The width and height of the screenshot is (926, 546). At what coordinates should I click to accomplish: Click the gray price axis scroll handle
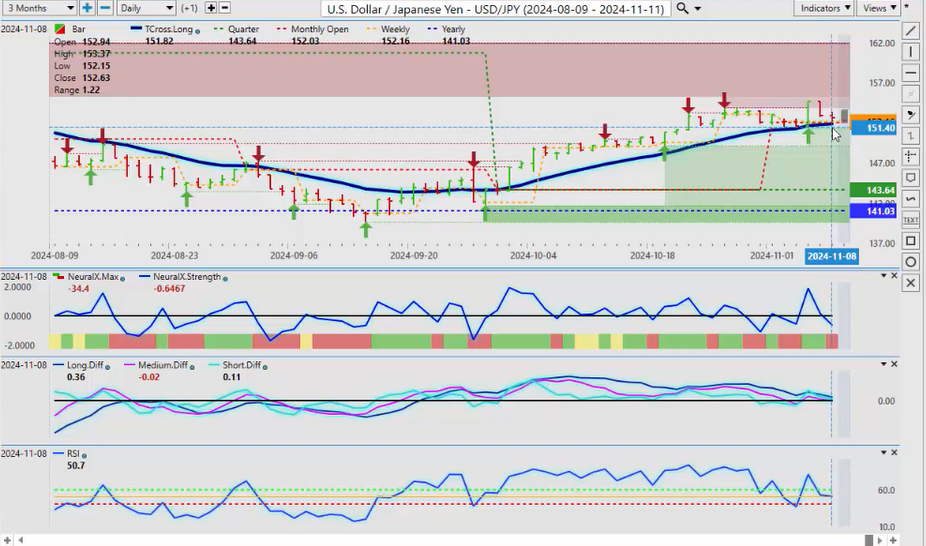coord(845,114)
